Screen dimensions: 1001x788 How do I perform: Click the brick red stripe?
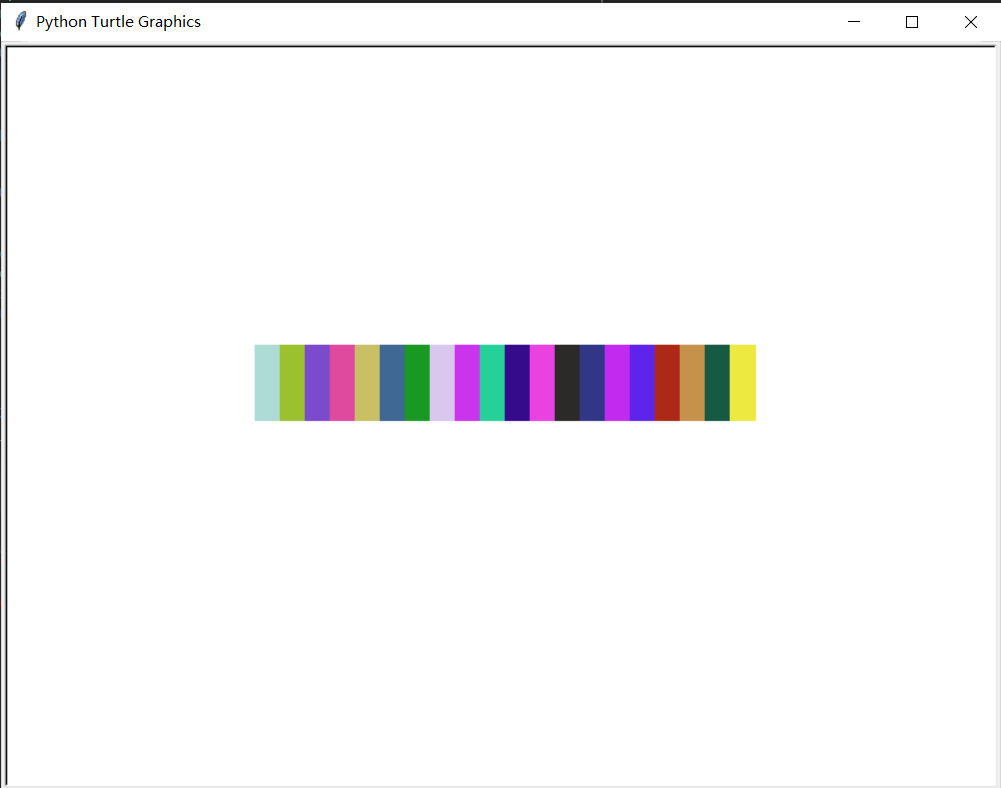(668, 383)
